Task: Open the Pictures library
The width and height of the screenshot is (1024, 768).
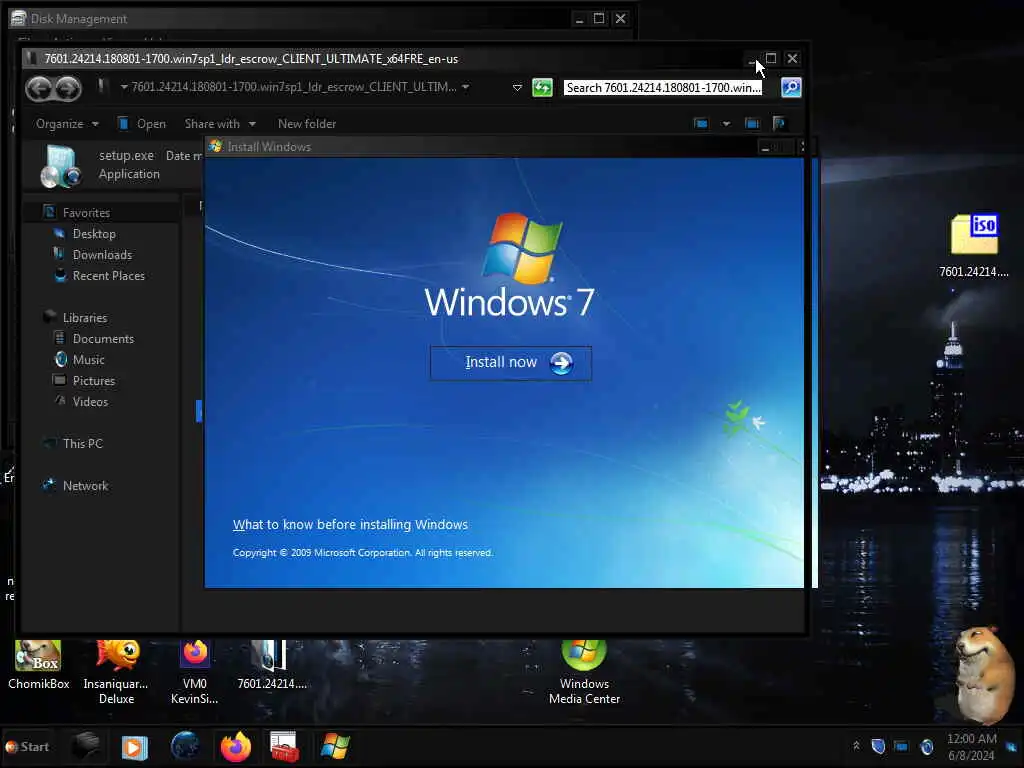Action: coord(85,380)
